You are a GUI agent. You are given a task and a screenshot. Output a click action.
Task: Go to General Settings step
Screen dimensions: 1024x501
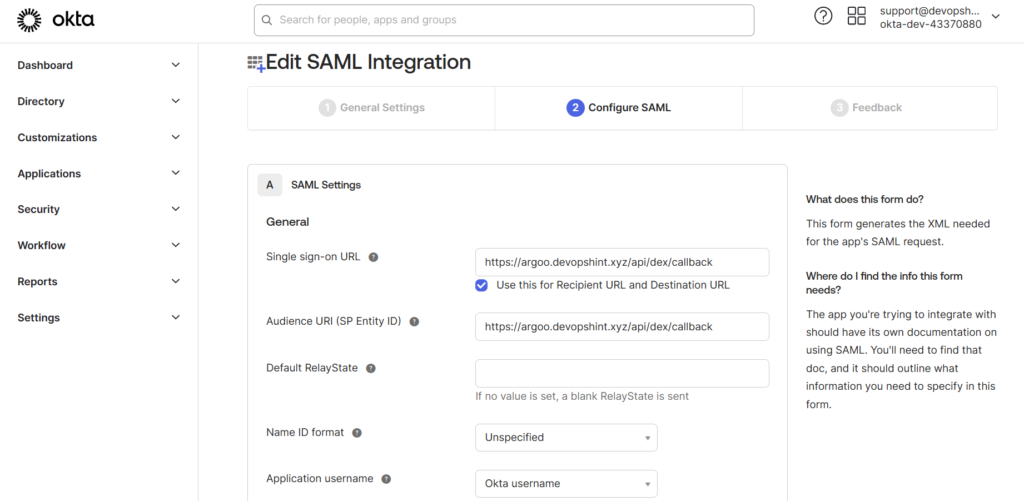click(x=372, y=108)
